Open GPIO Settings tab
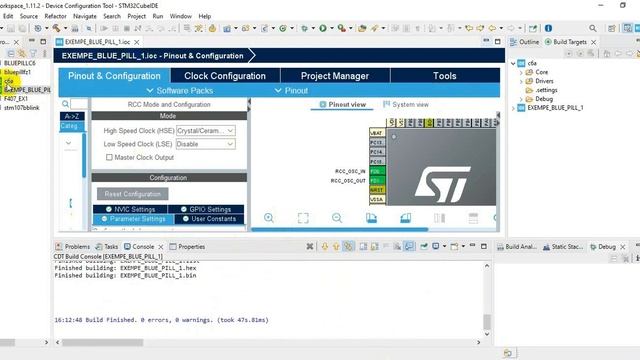The height and width of the screenshot is (360, 640). 206,209
